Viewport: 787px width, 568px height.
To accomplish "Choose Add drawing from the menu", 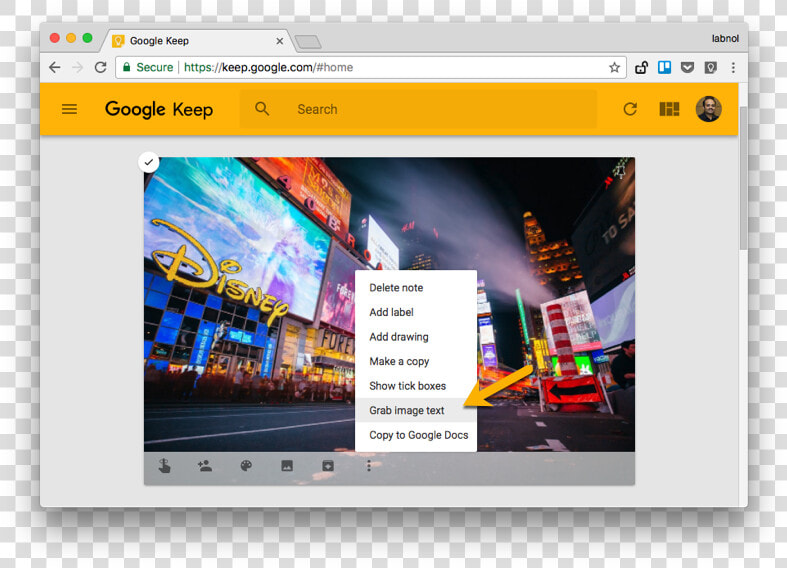I will [x=416, y=337].
